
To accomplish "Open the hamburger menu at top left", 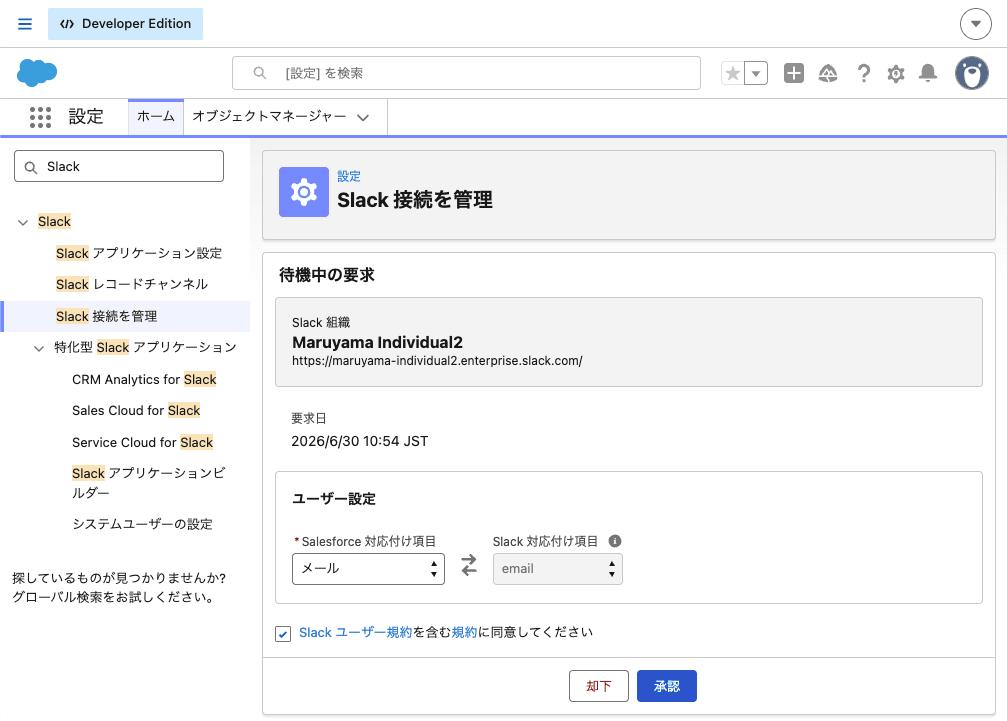I will click(25, 24).
